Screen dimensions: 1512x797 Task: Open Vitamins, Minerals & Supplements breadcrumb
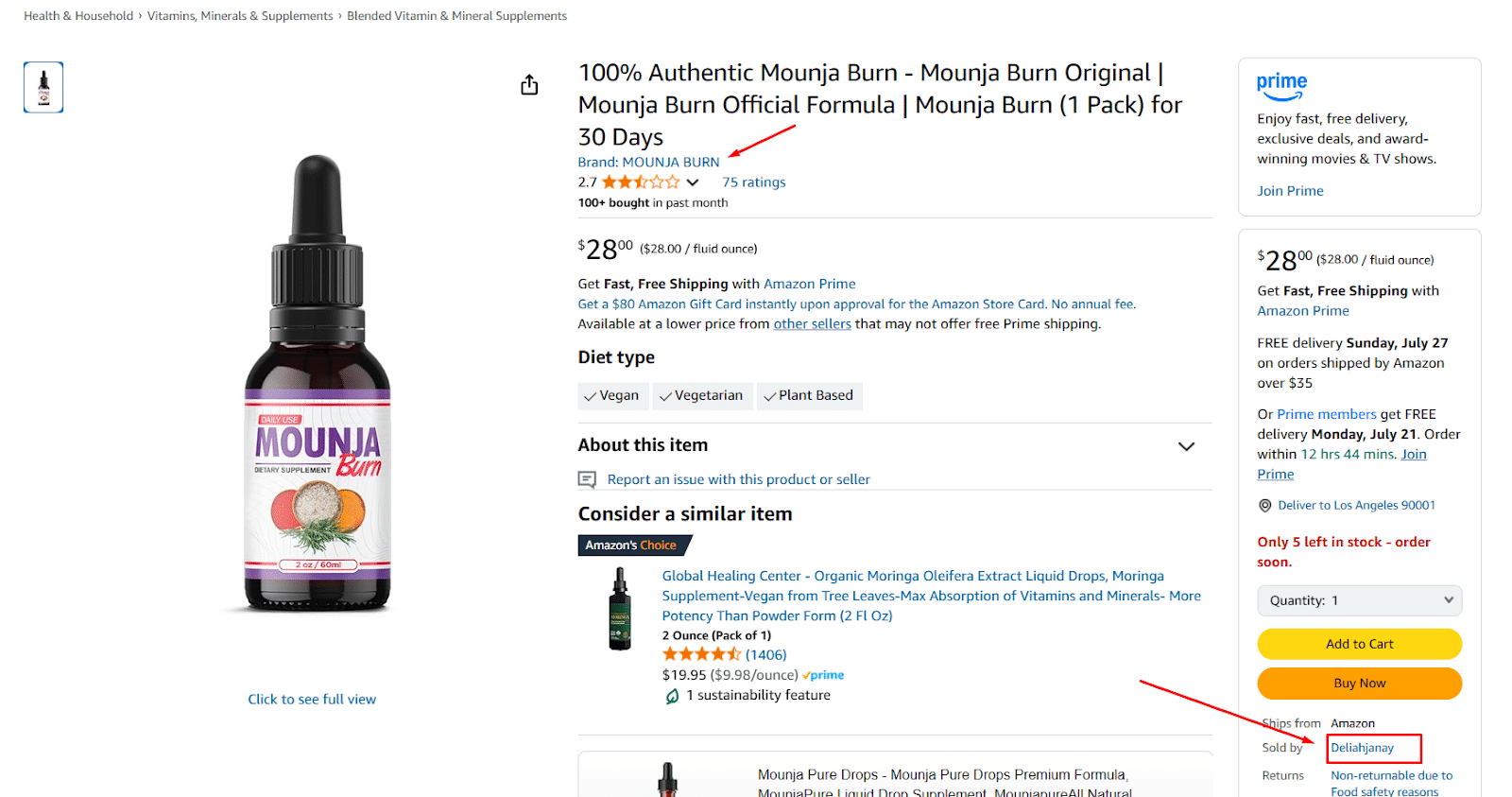click(x=240, y=16)
